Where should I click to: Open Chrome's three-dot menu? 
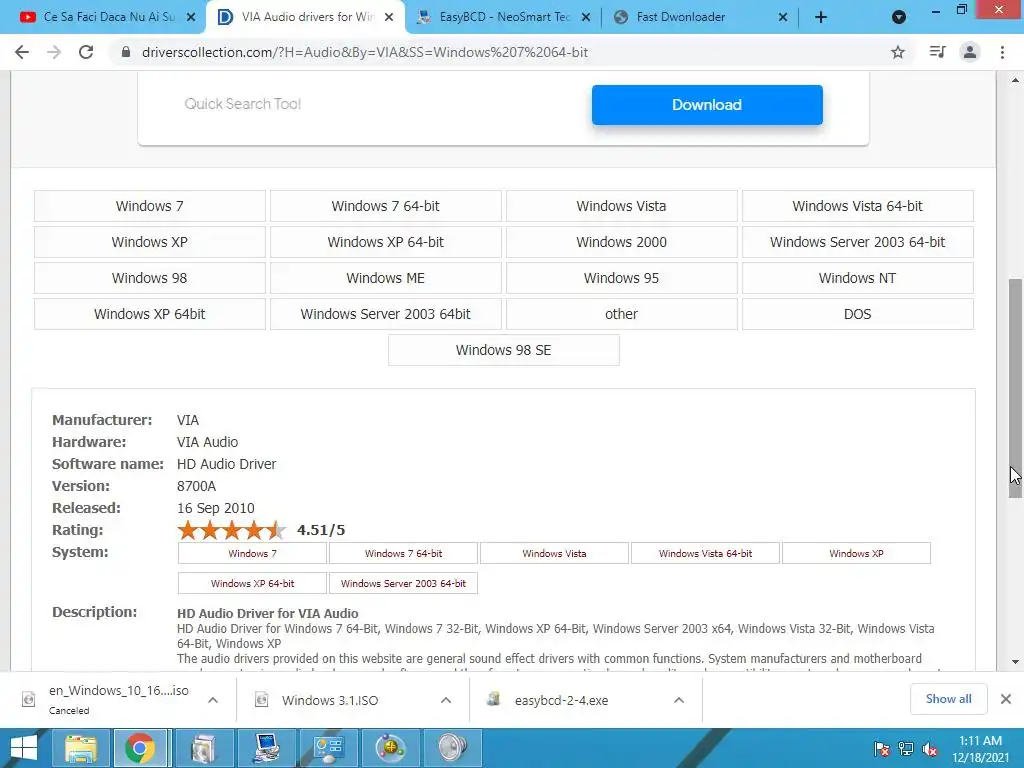1002,52
